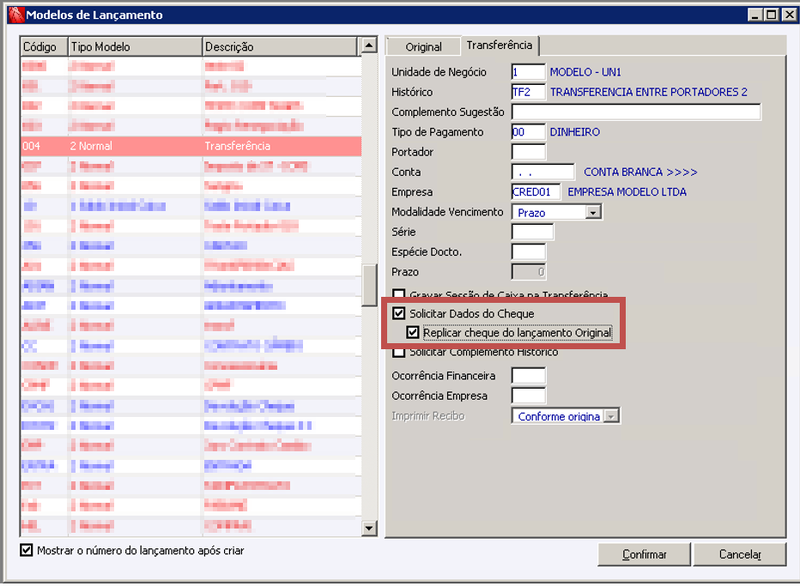
Task: Uncheck Replicar cheque do lançamento Original
Action: (x=413, y=333)
